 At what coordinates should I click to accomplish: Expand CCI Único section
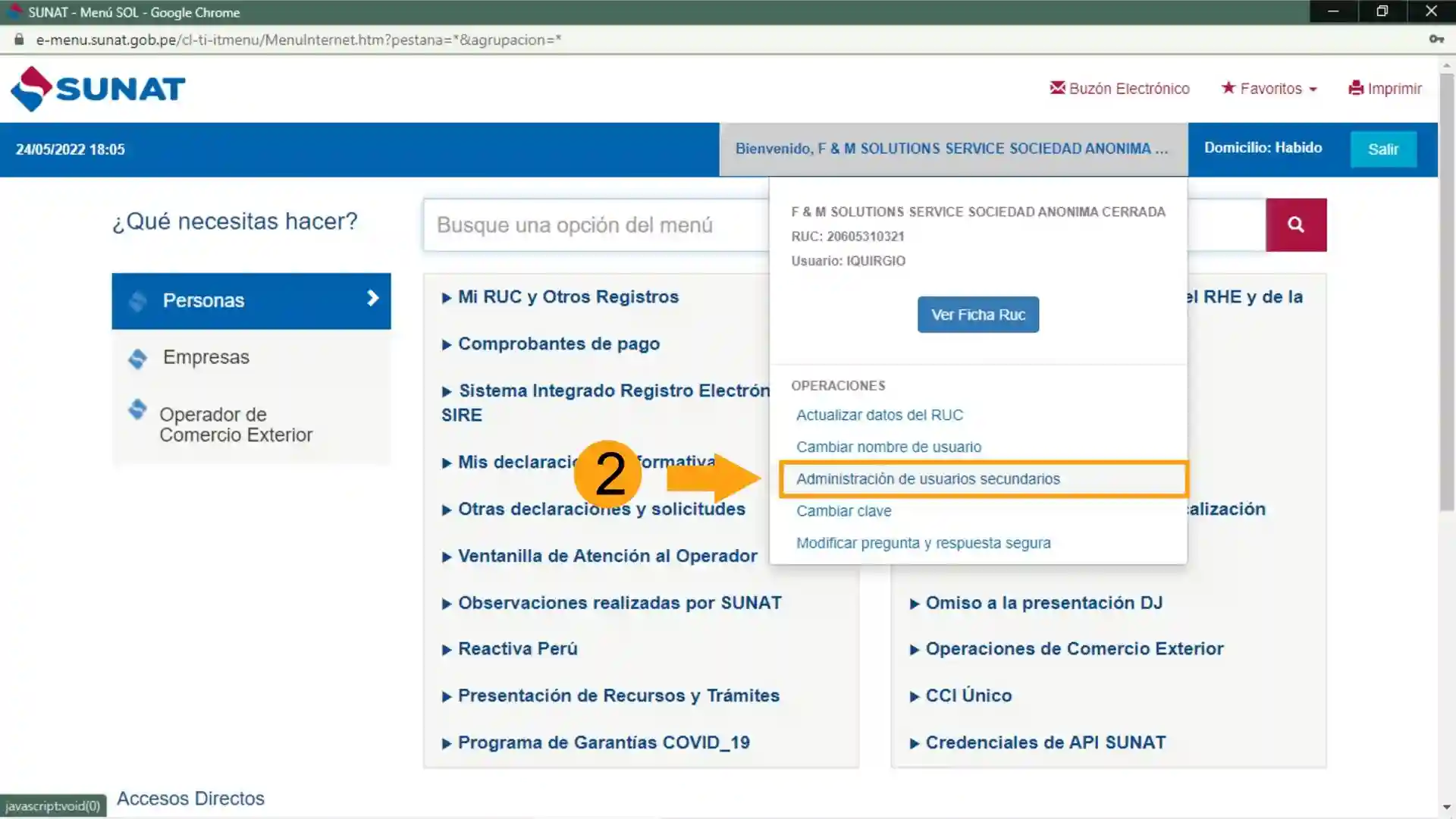tap(960, 696)
